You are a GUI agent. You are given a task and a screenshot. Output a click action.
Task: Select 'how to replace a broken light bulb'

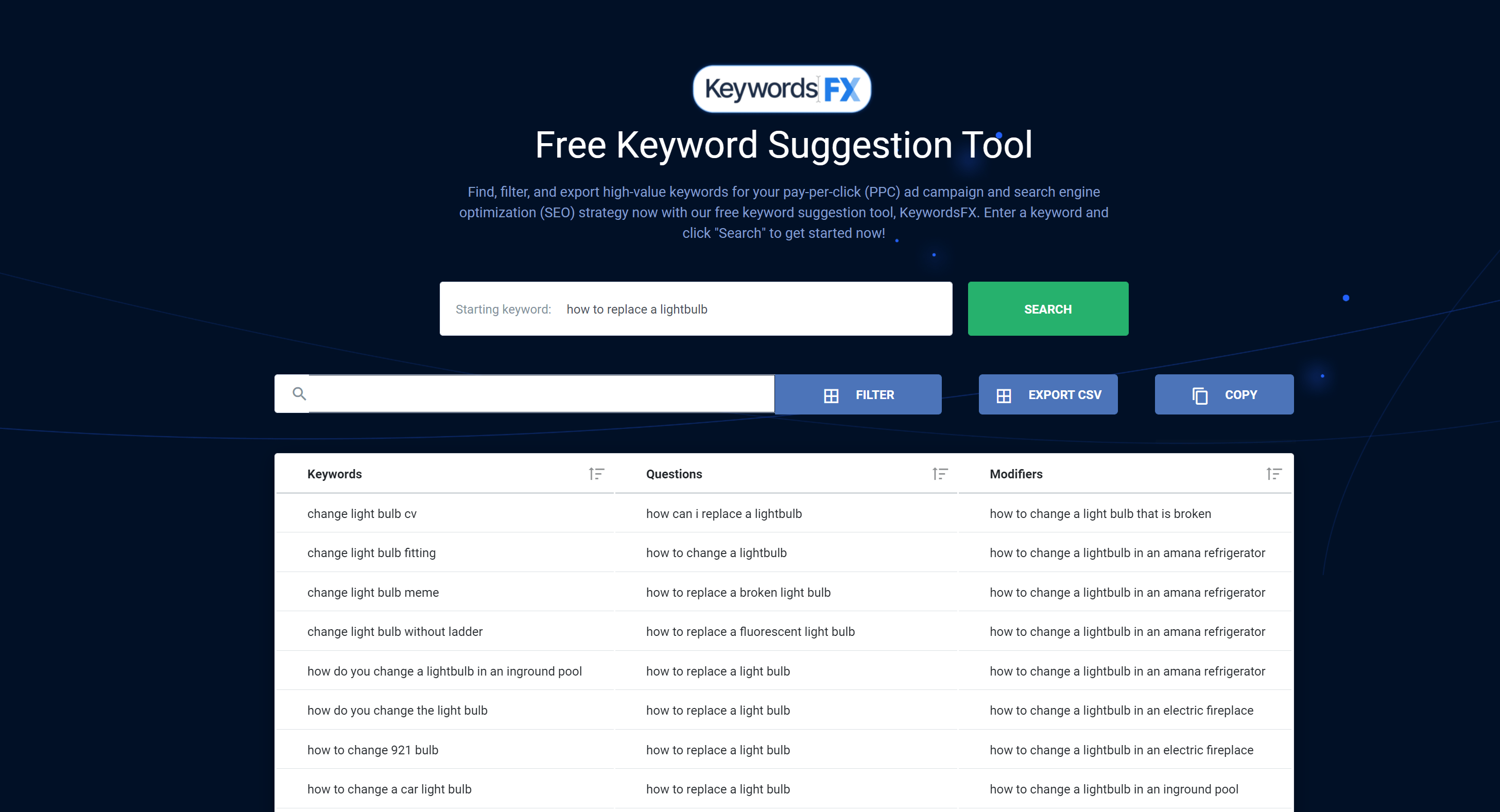click(x=738, y=593)
